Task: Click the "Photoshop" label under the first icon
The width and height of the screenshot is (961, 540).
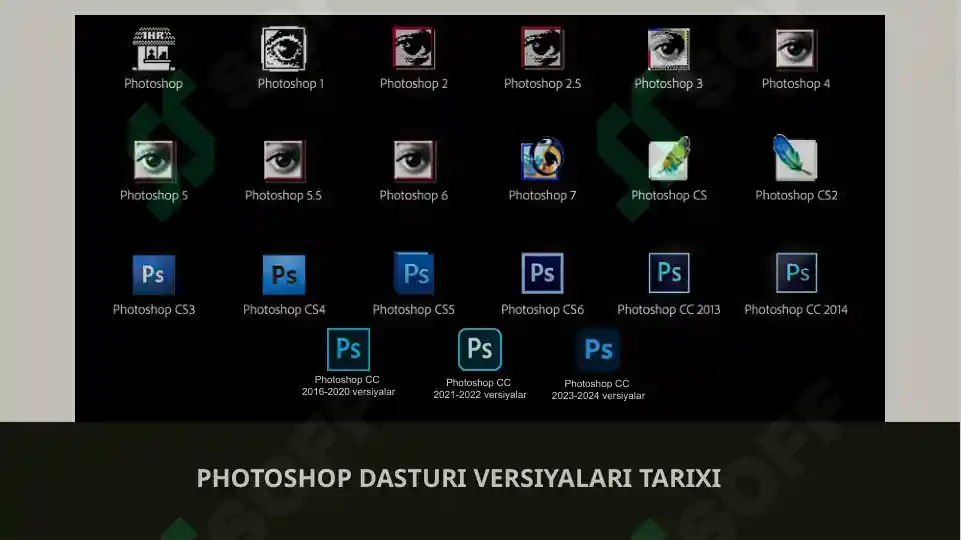Action: (x=153, y=84)
